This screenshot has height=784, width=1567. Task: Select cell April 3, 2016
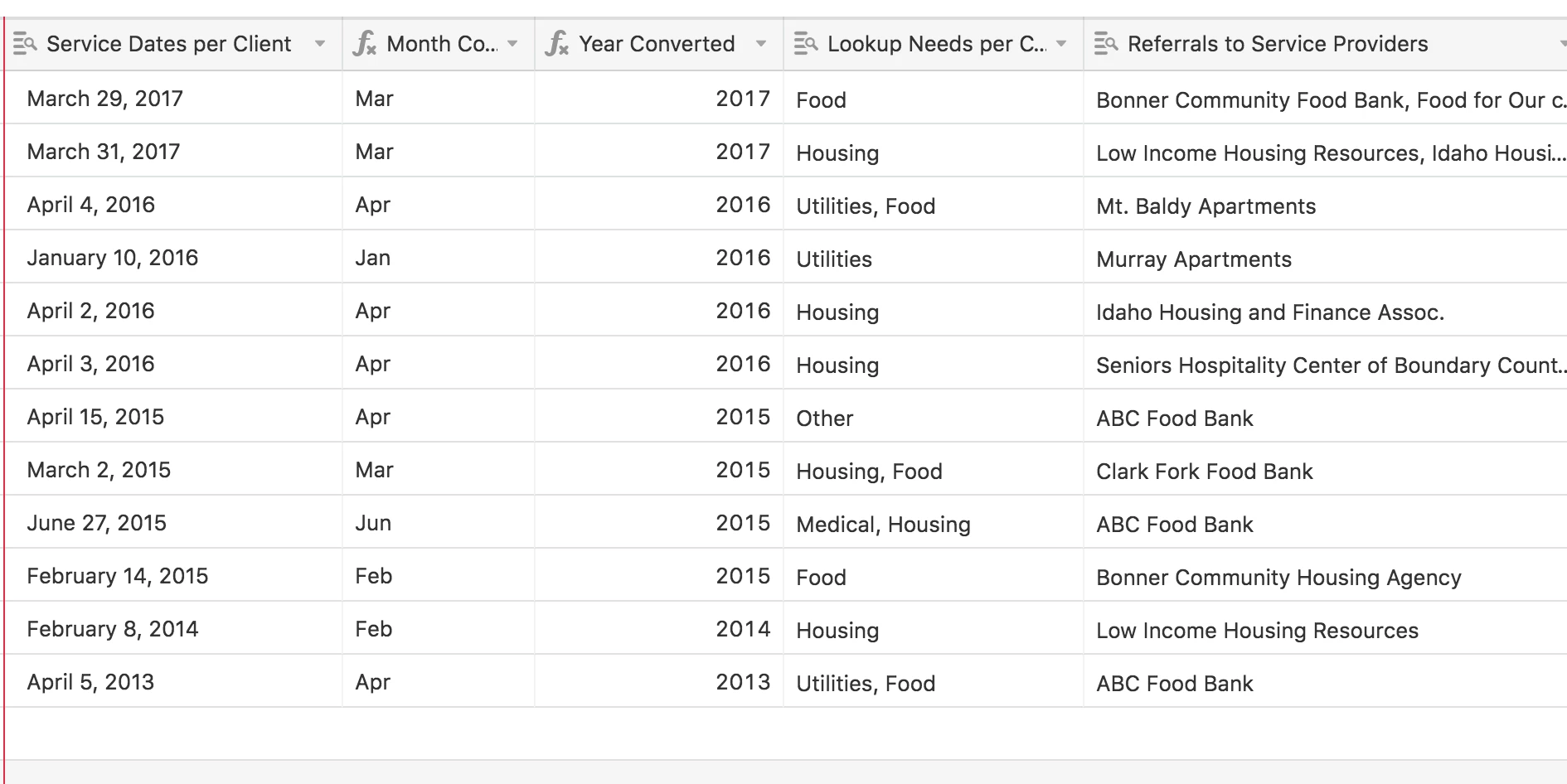click(173, 363)
